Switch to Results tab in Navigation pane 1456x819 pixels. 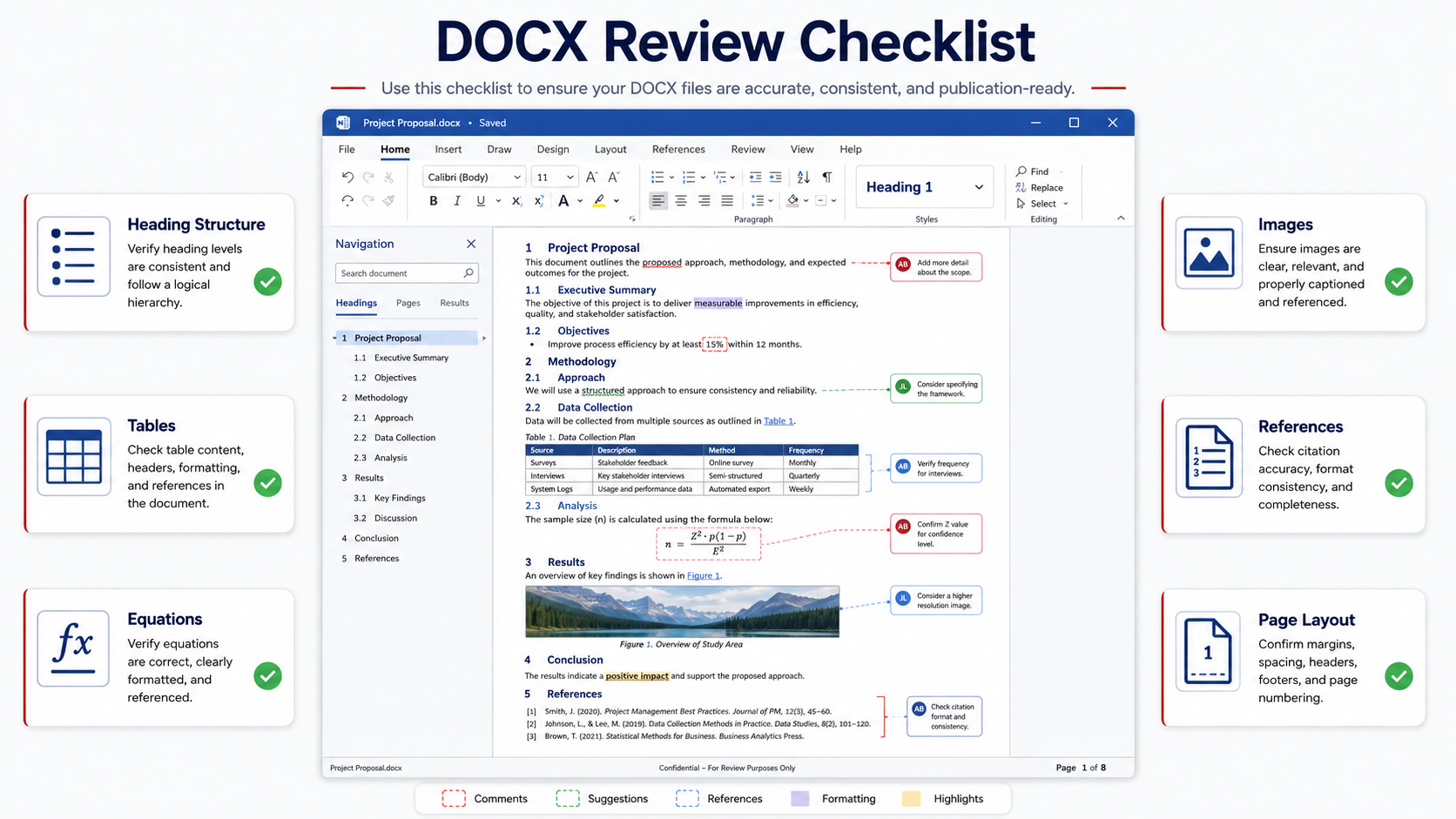click(x=455, y=303)
